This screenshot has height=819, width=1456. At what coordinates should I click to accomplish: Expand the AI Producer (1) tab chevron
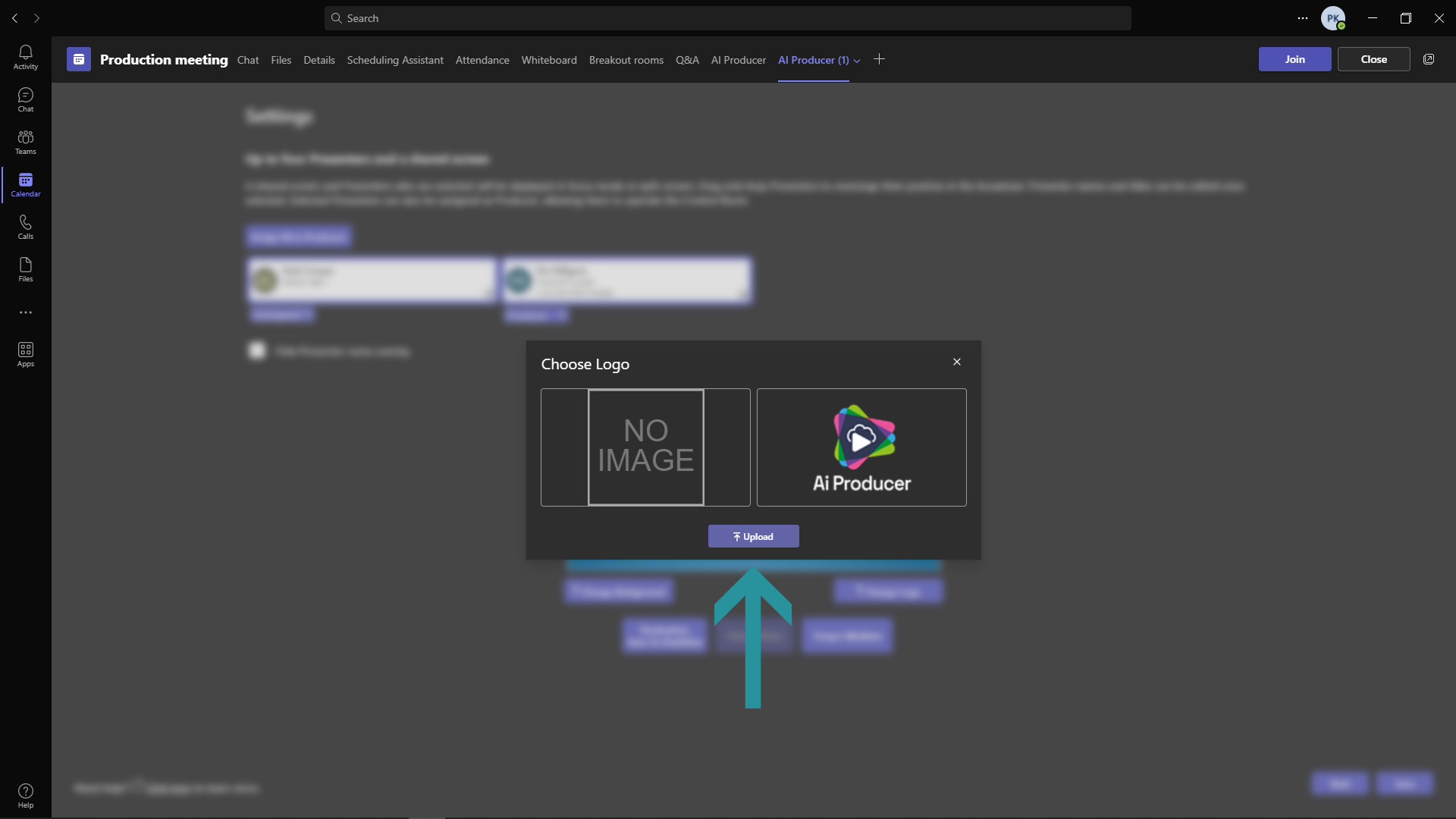(x=857, y=61)
